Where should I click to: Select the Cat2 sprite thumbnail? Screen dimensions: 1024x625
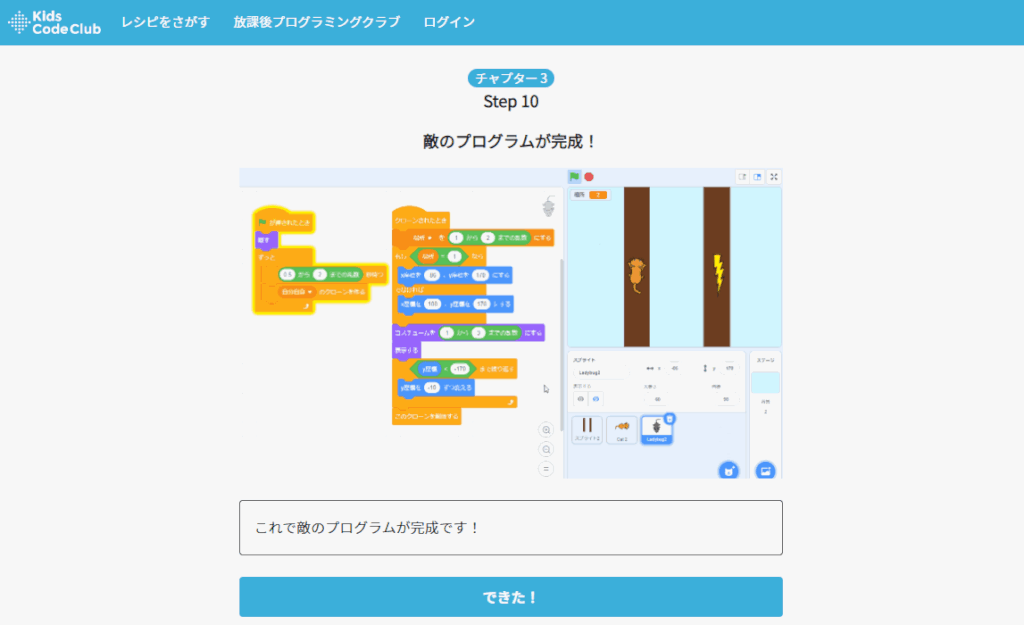pyautogui.click(x=622, y=430)
